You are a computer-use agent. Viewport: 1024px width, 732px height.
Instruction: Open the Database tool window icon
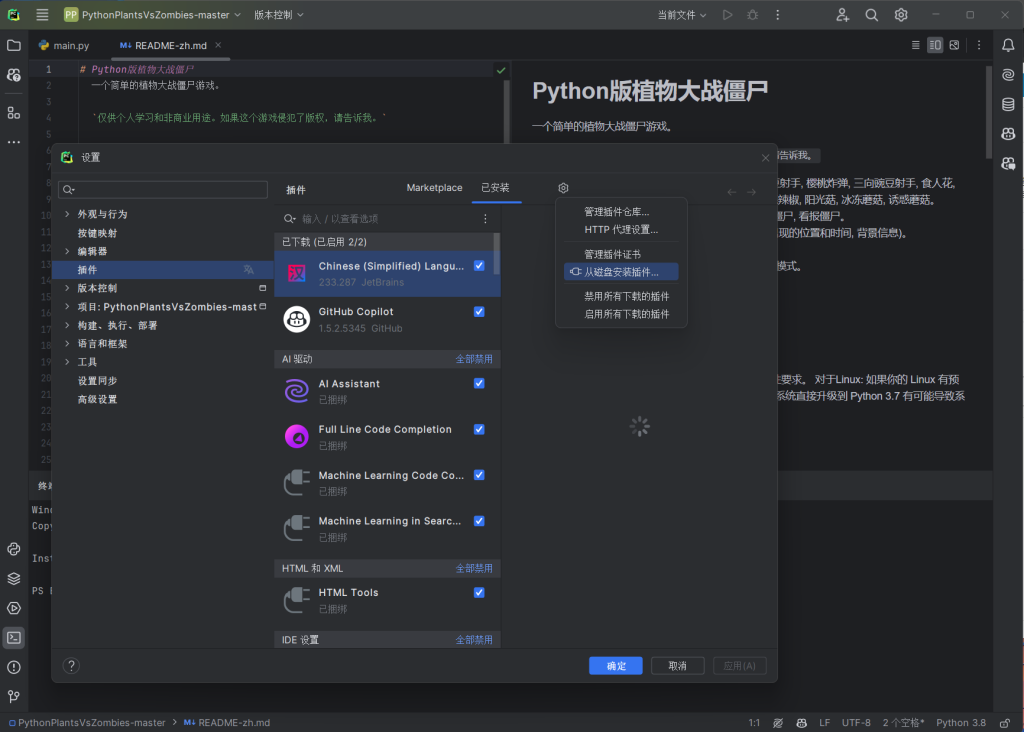[x=1008, y=104]
